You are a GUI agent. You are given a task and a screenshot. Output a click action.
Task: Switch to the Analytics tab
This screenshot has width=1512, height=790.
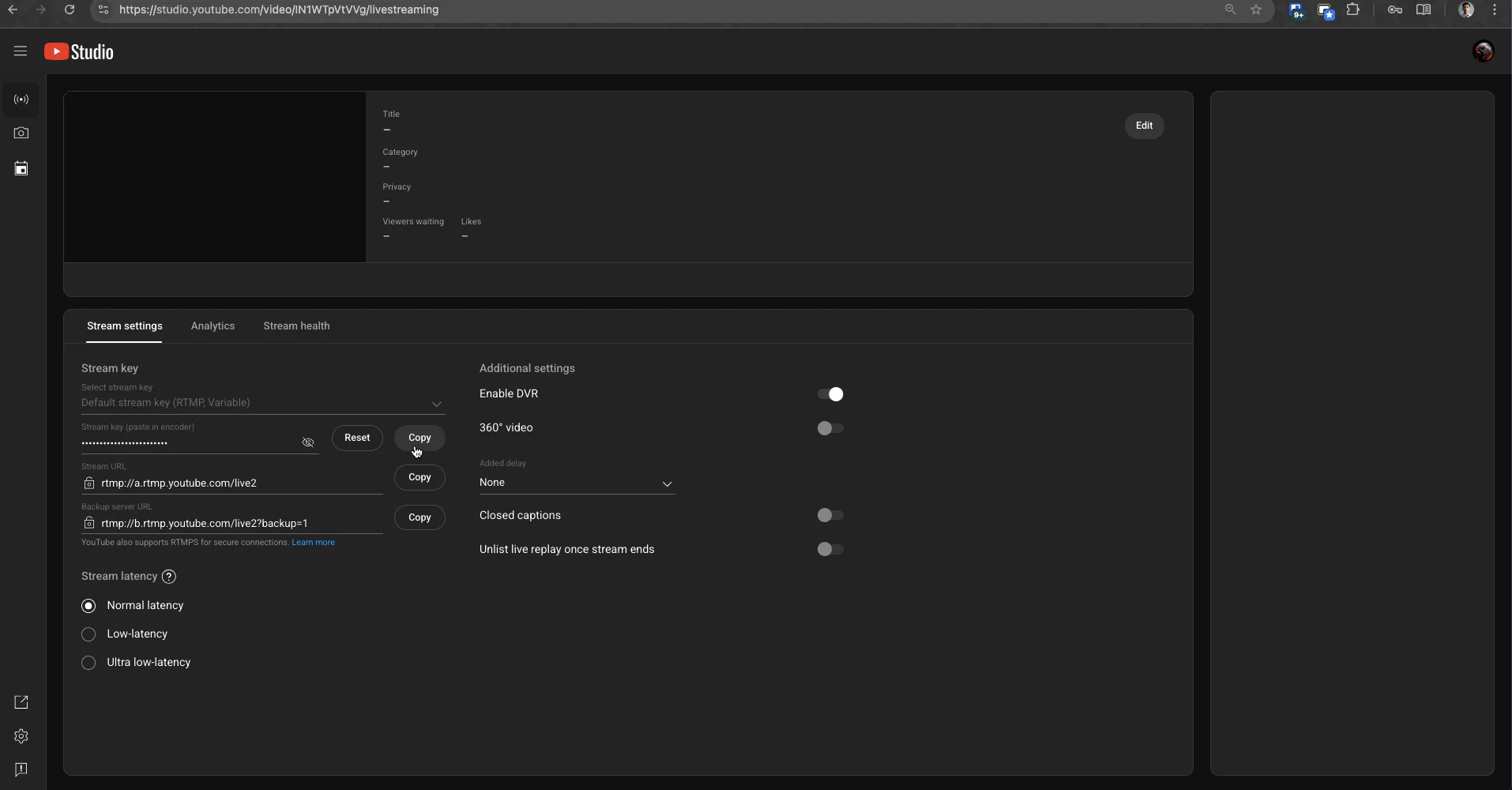(212, 325)
